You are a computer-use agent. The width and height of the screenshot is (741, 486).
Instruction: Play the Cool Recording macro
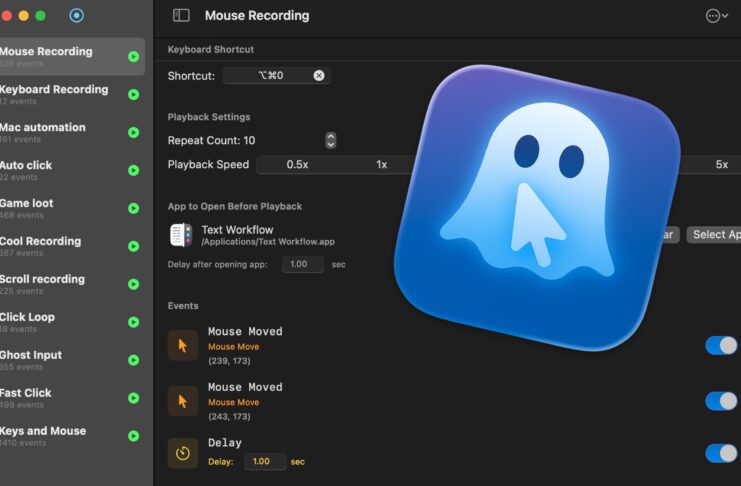tap(134, 246)
